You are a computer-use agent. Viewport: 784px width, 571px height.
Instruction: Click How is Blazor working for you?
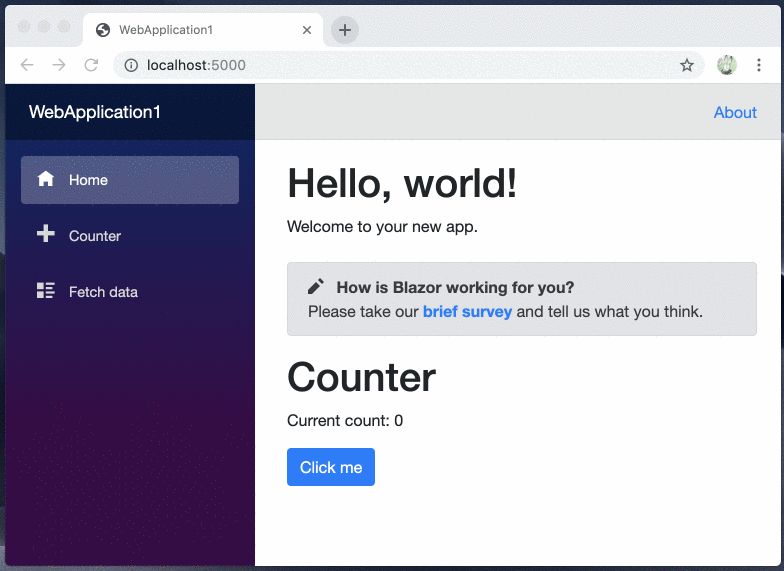[x=455, y=288]
